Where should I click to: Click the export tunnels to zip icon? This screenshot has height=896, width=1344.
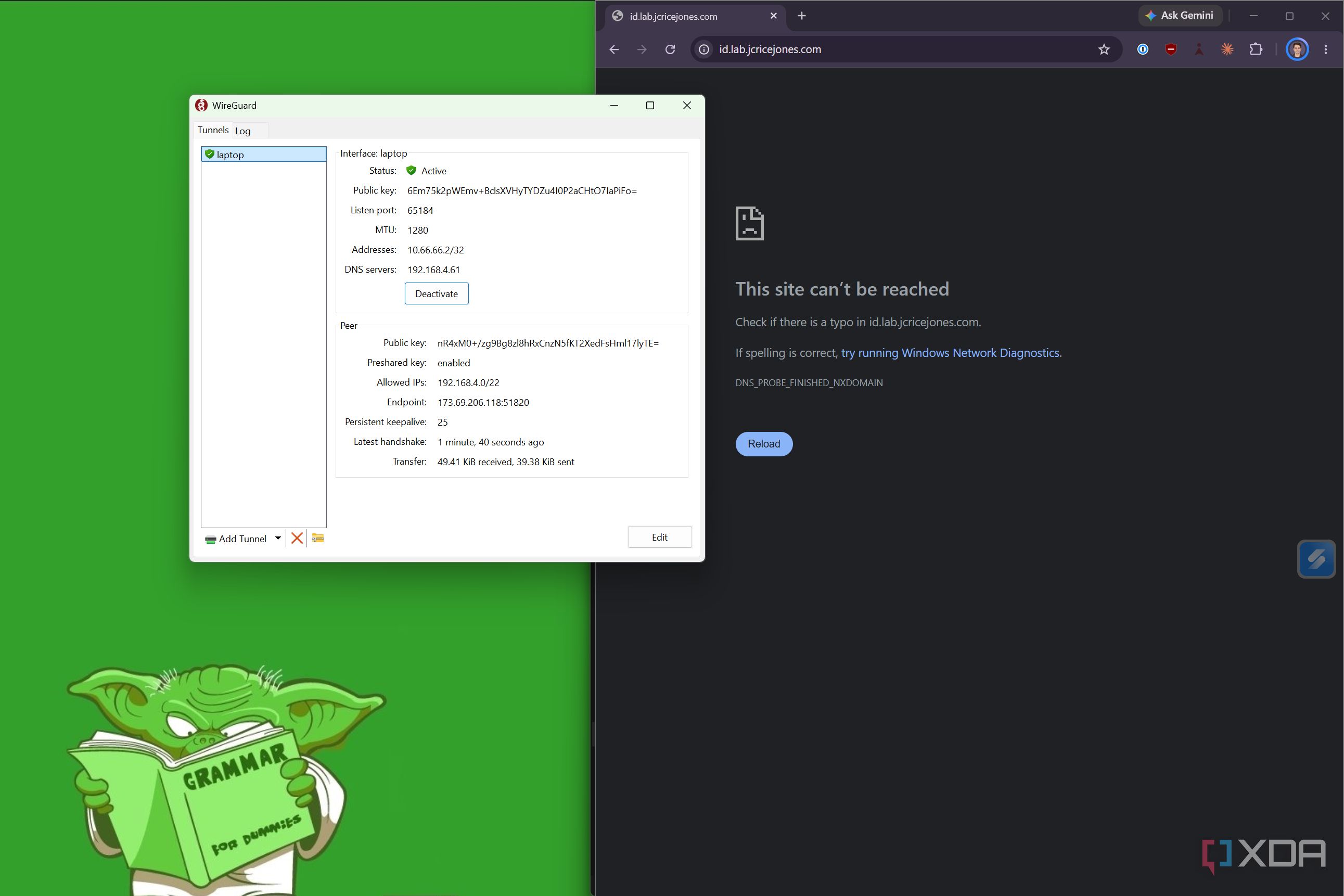[x=318, y=539]
